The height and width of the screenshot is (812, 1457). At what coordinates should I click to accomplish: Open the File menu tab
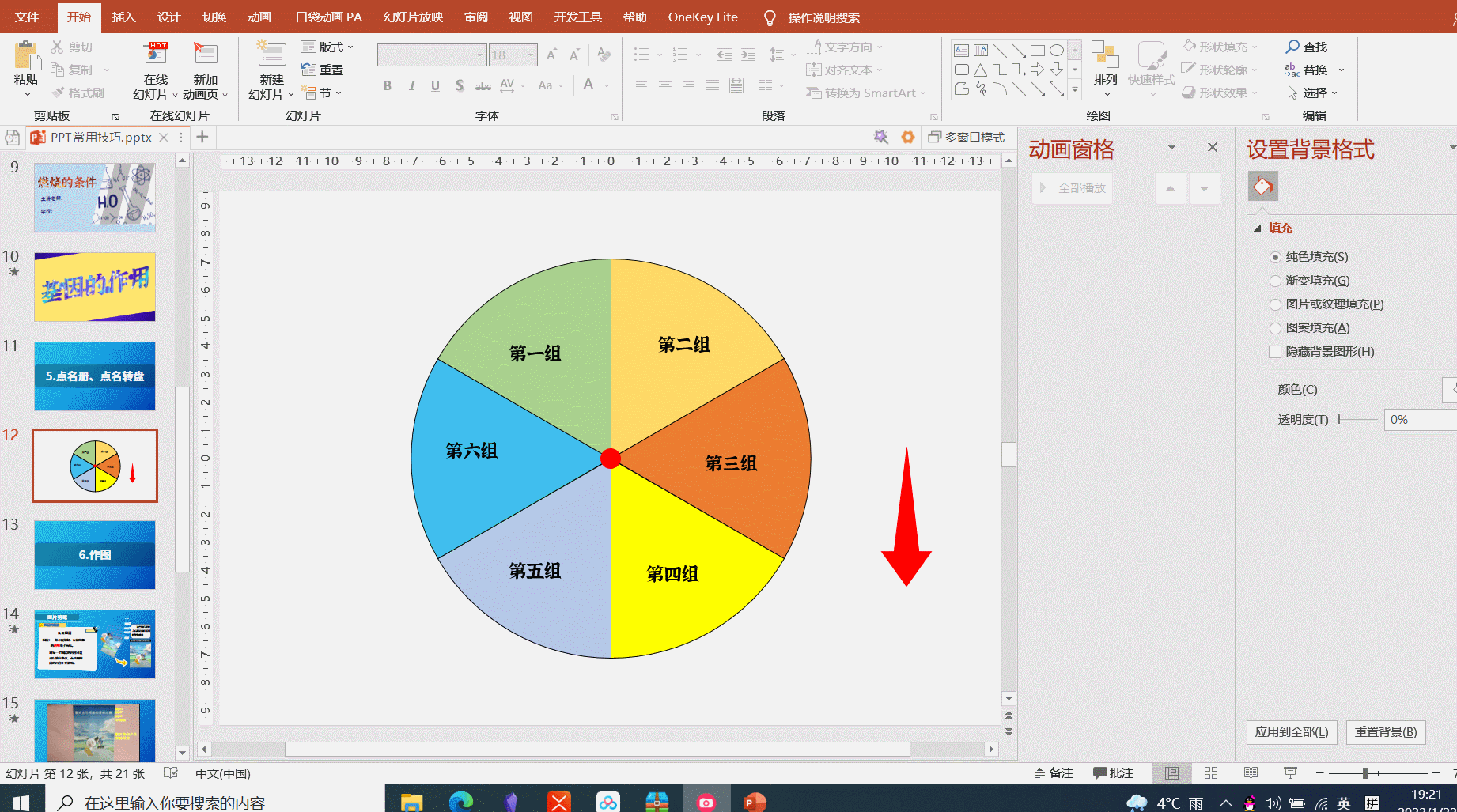pos(27,17)
